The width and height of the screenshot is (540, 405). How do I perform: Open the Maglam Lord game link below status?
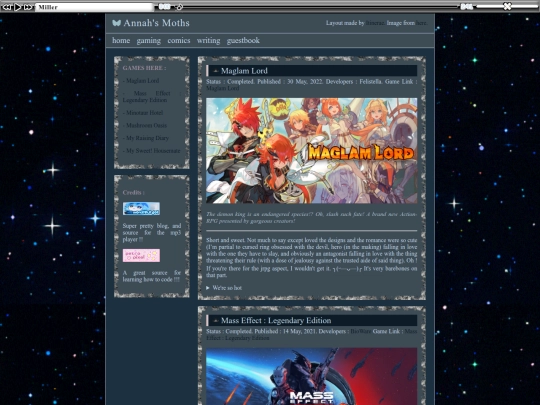pos(222,89)
